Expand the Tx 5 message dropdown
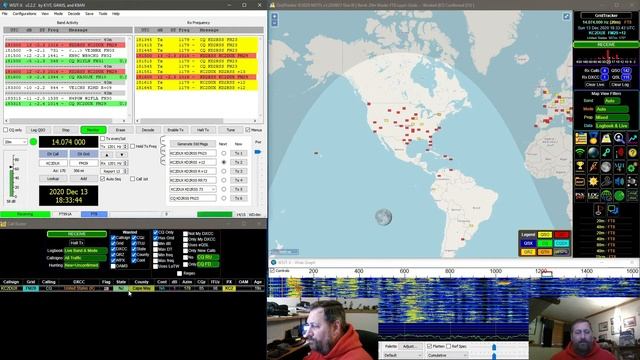This screenshot has height=360, width=640. coord(213,189)
